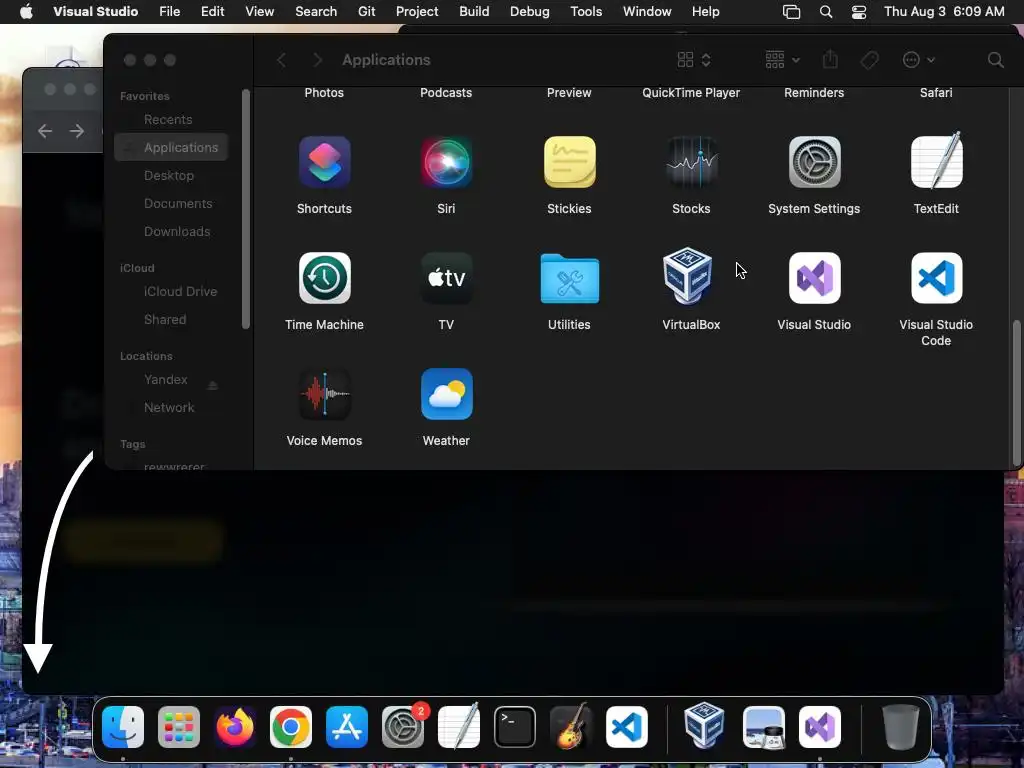Open the Stickies app
The height and width of the screenshot is (768, 1024).
pyautogui.click(x=569, y=162)
